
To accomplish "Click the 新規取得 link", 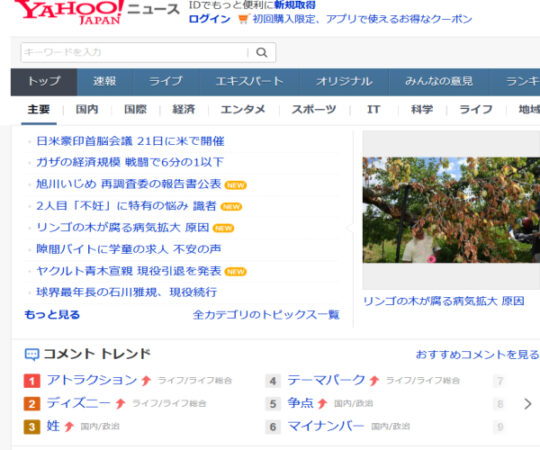I will click(x=295, y=5).
